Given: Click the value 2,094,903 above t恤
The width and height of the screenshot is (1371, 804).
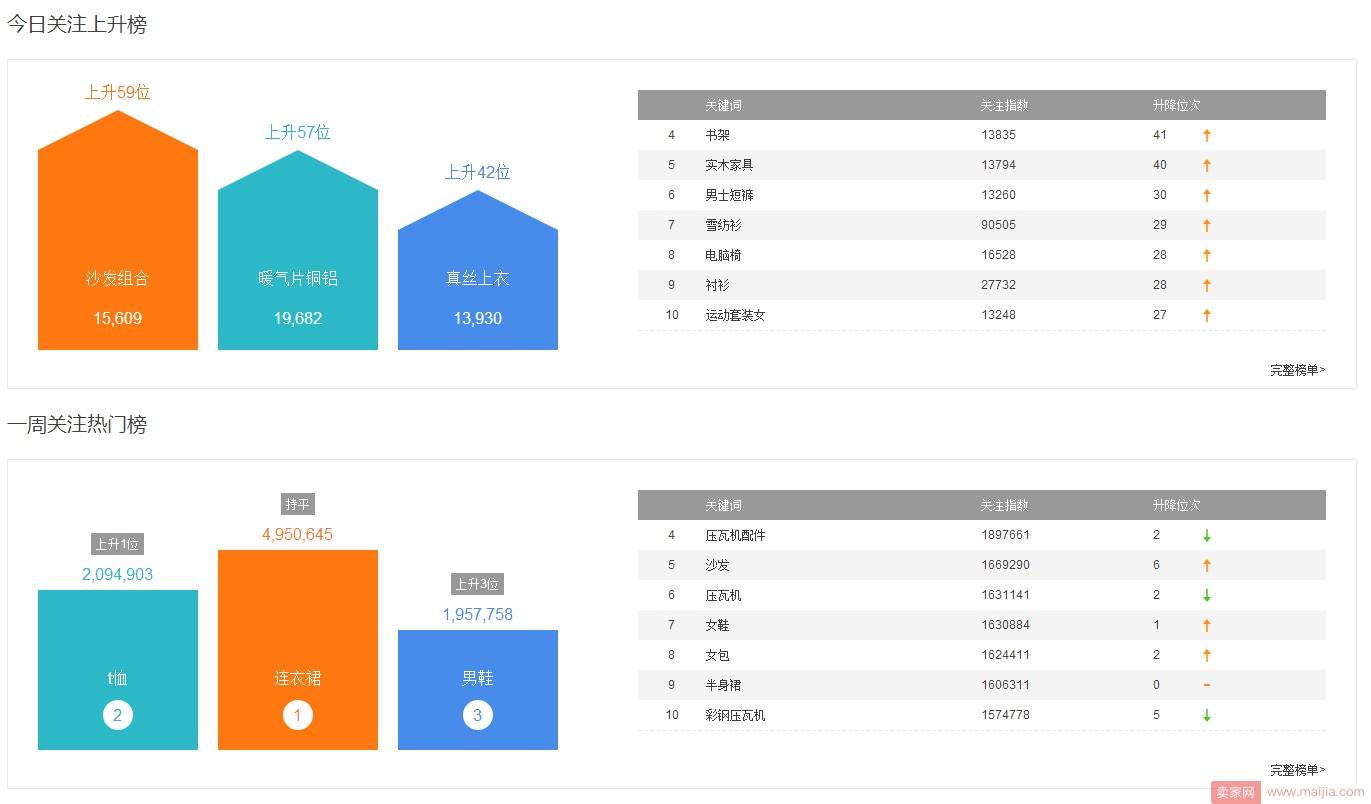Looking at the screenshot, I should tap(118, 574).
